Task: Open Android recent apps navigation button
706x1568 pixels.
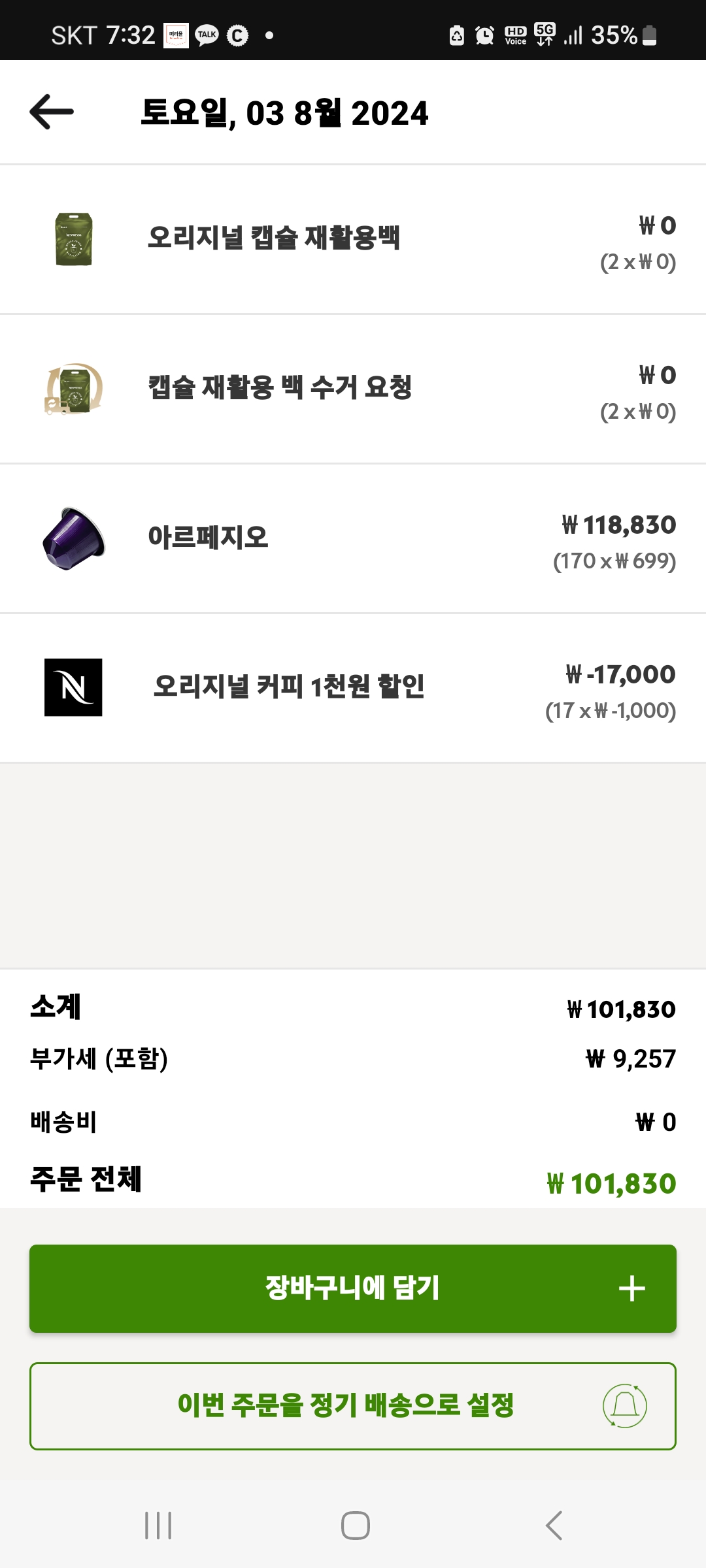Action: [158, 1526]
